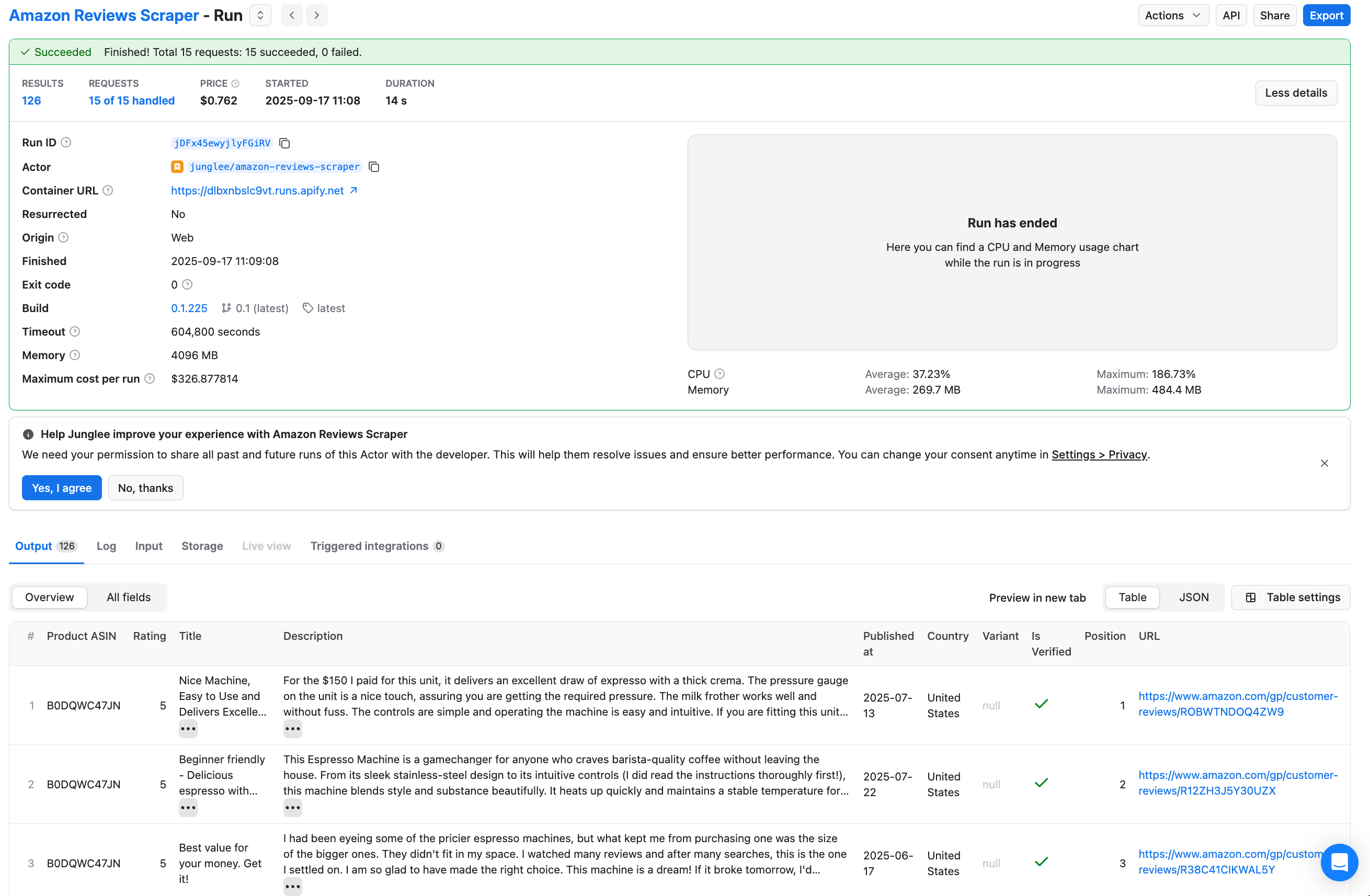Go to next run arrow
The image size is (1370, 896).
point(316,16)
